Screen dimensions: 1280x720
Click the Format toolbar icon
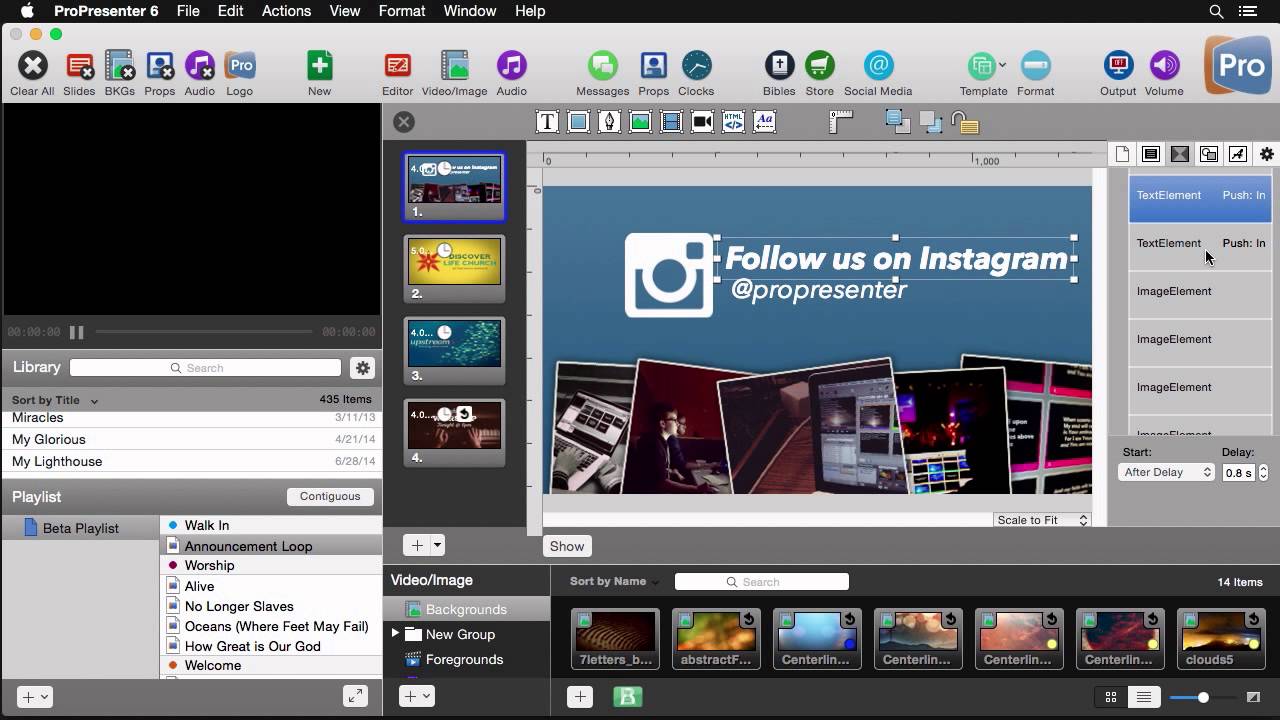point(1035,66)
